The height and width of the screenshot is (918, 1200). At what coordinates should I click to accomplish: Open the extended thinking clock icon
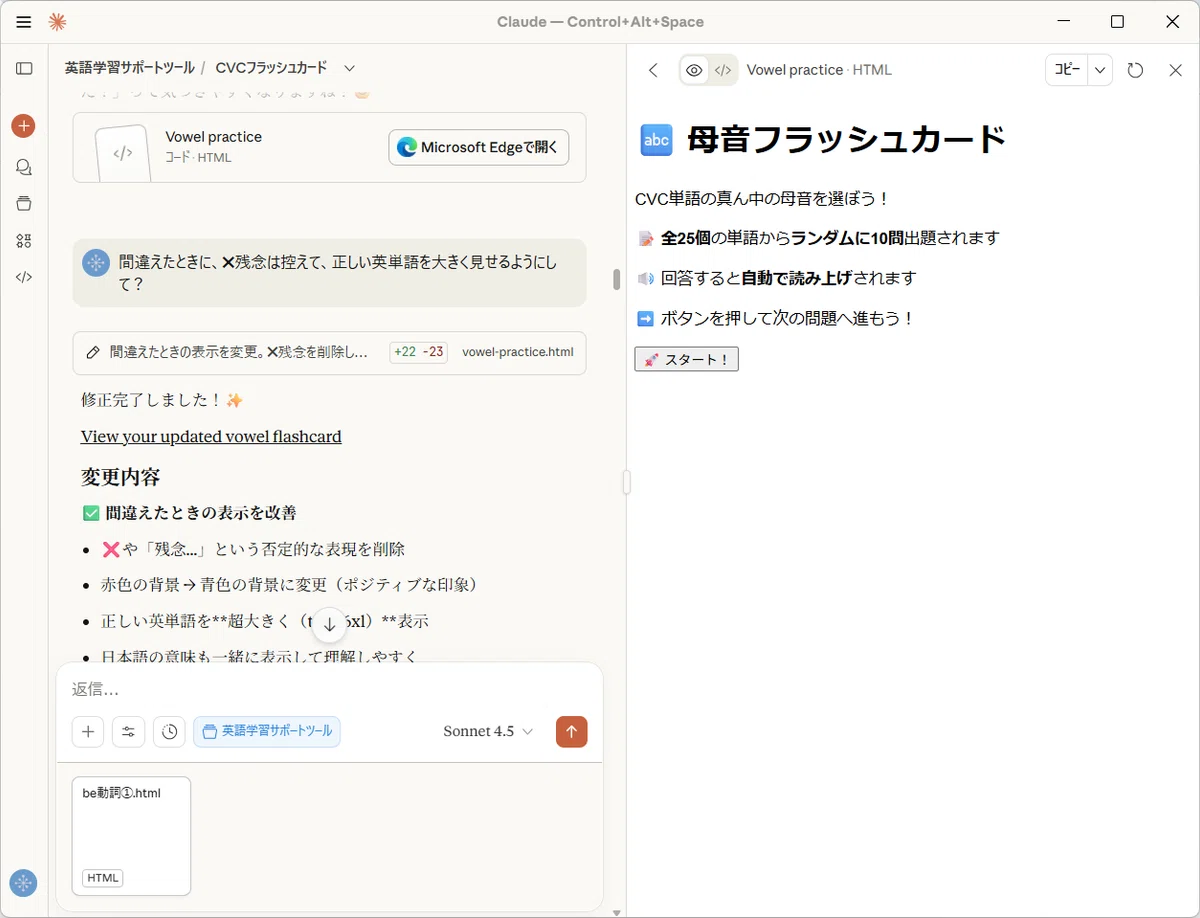click(169, 731)
